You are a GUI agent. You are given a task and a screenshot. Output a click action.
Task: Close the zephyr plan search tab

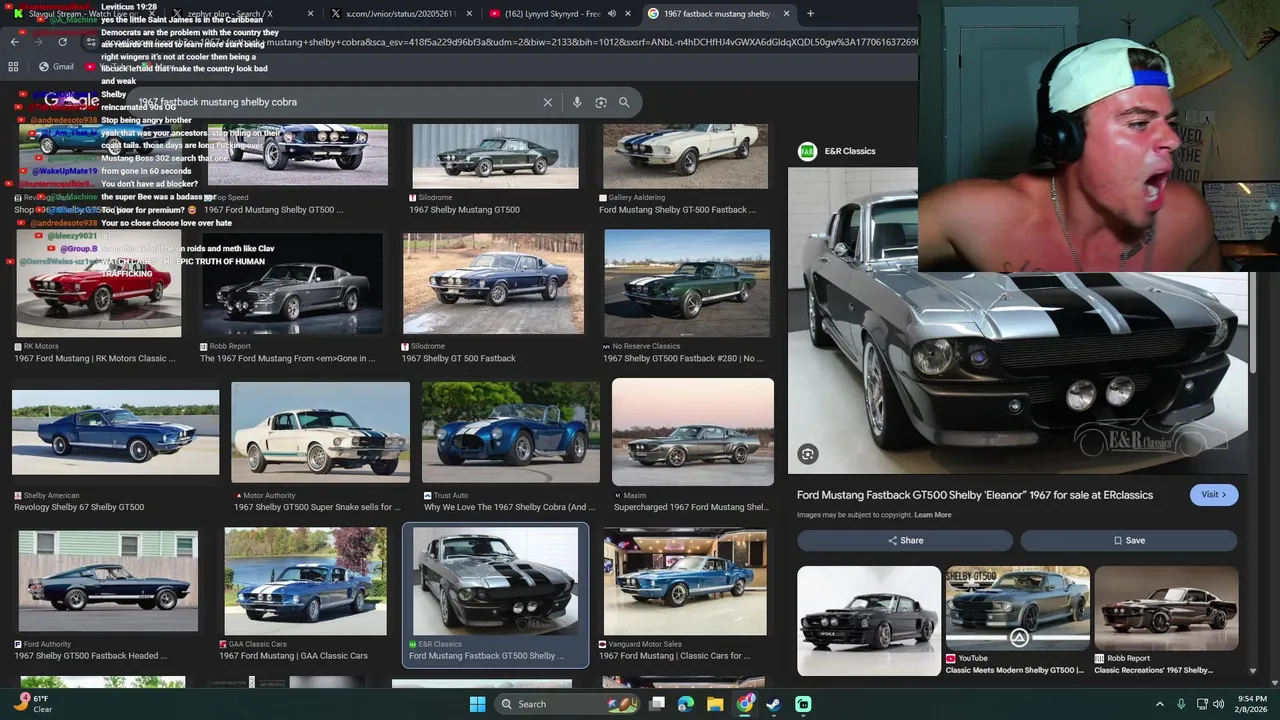[310, 14]
